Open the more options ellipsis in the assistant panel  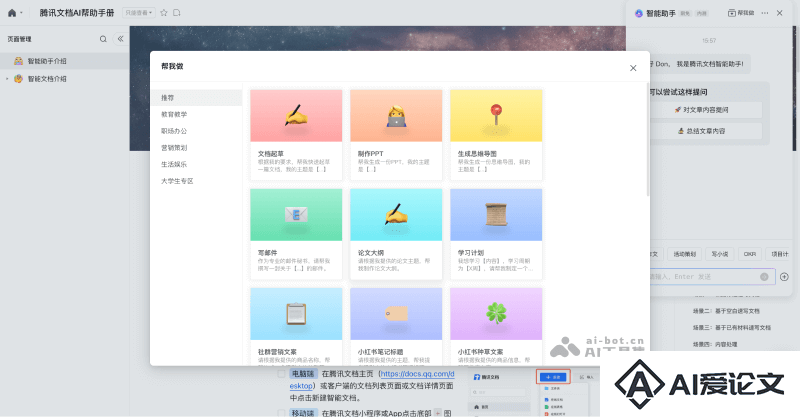point(765,13)
